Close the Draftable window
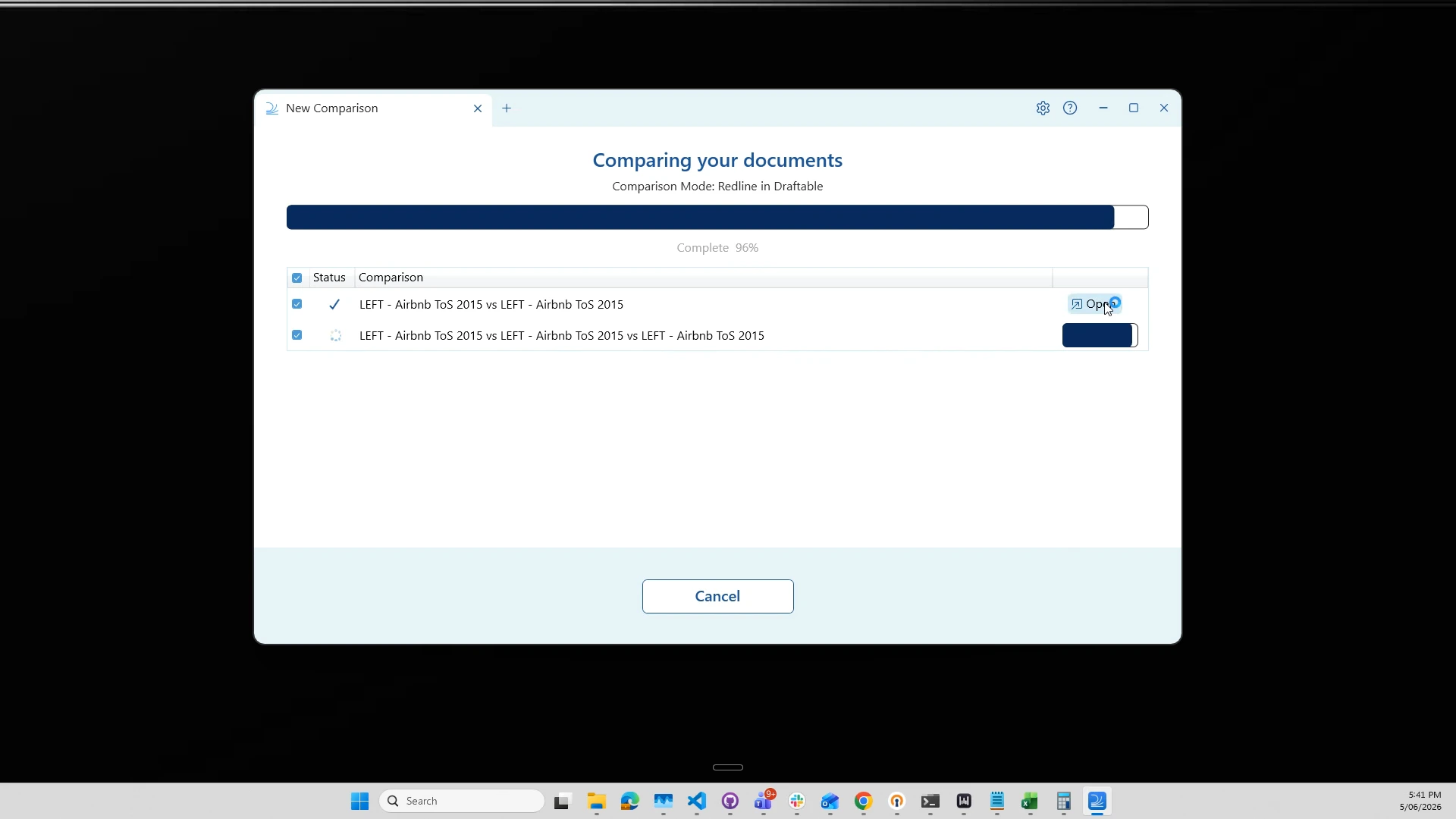 pos(1164,108)
